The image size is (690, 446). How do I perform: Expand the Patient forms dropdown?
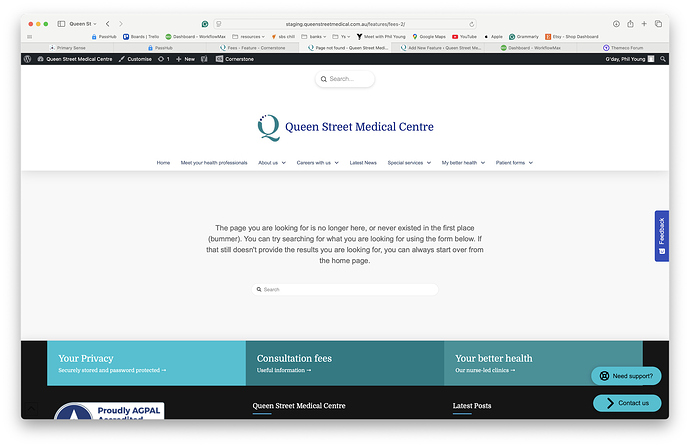tap(514, 162)
